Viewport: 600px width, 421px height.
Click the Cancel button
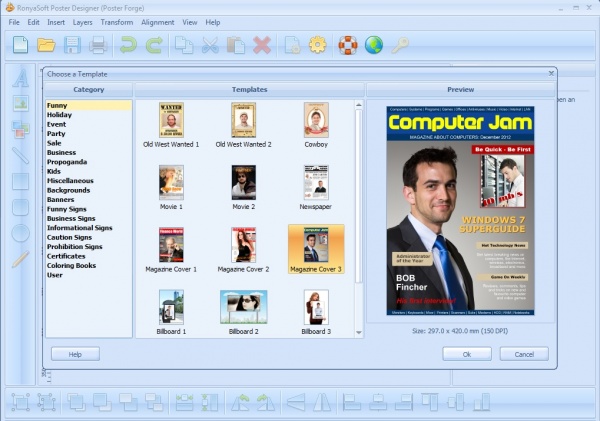click(x=524, y=354)
